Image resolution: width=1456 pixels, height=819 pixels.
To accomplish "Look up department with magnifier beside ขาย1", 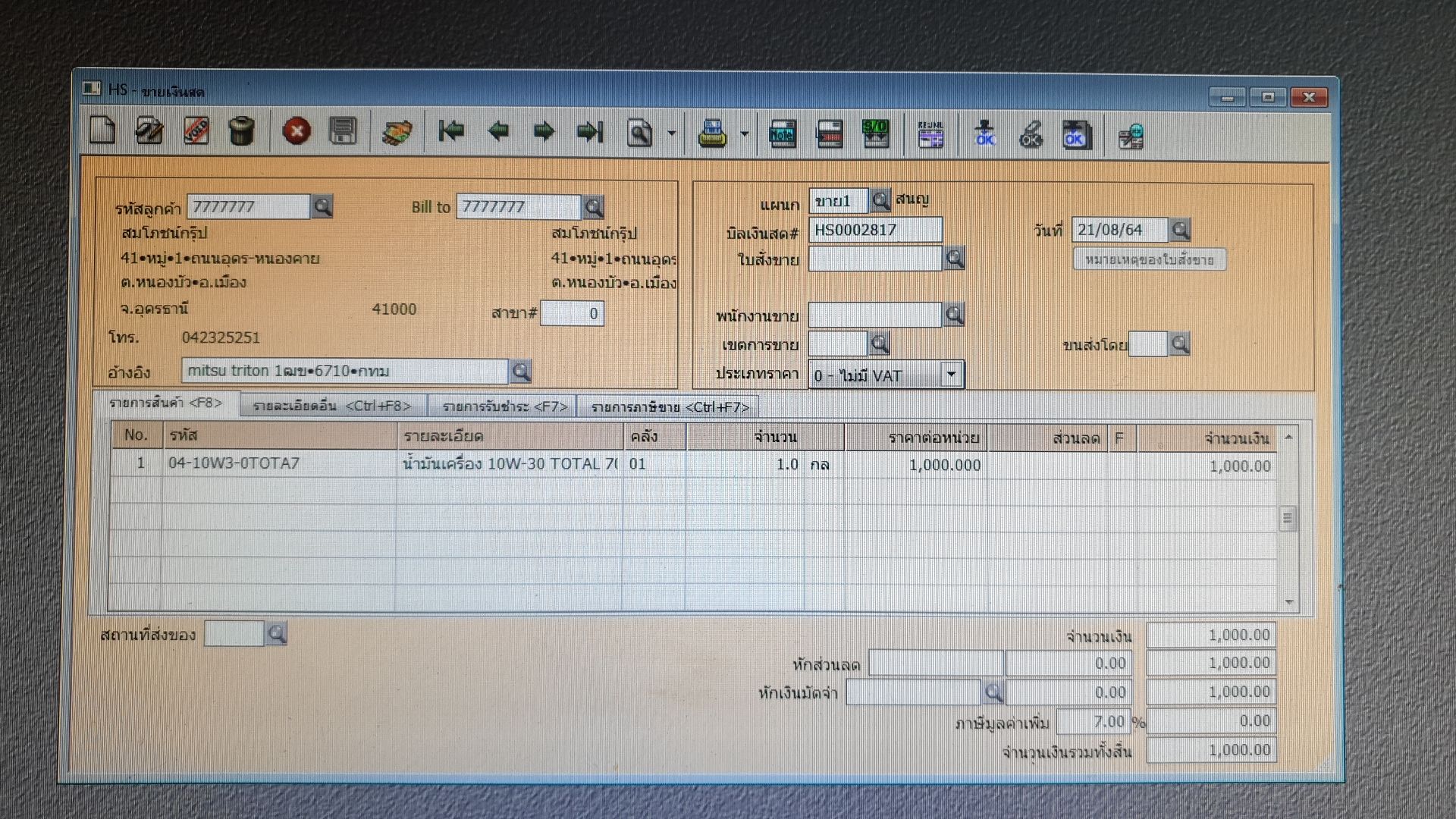I will [880, 200].
